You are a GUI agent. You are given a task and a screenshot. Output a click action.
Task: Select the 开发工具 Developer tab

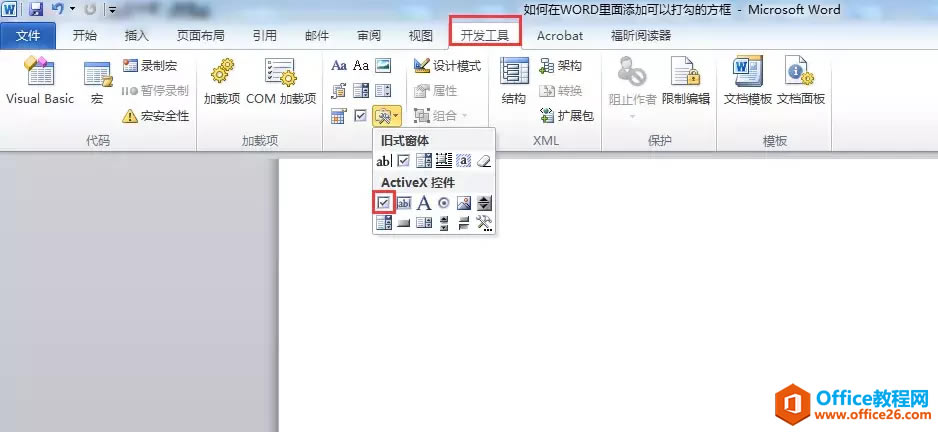click(x=485, y=35)
